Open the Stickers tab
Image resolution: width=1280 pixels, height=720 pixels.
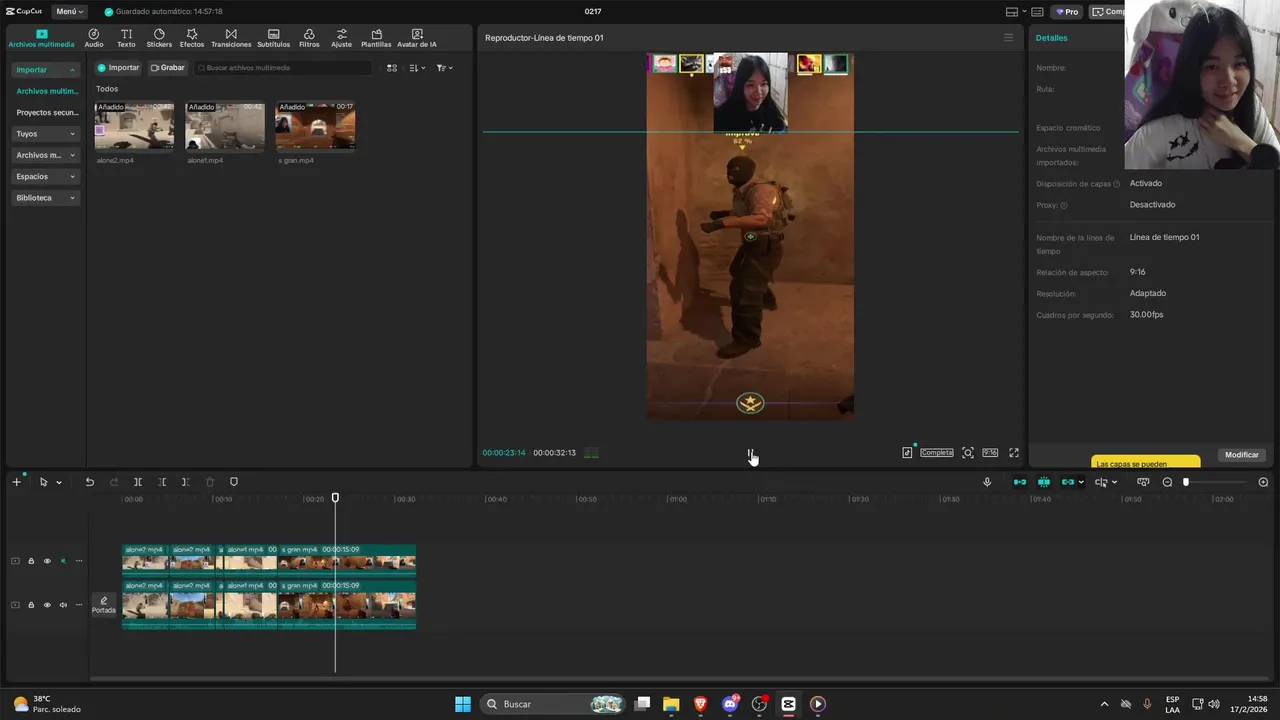159,38
